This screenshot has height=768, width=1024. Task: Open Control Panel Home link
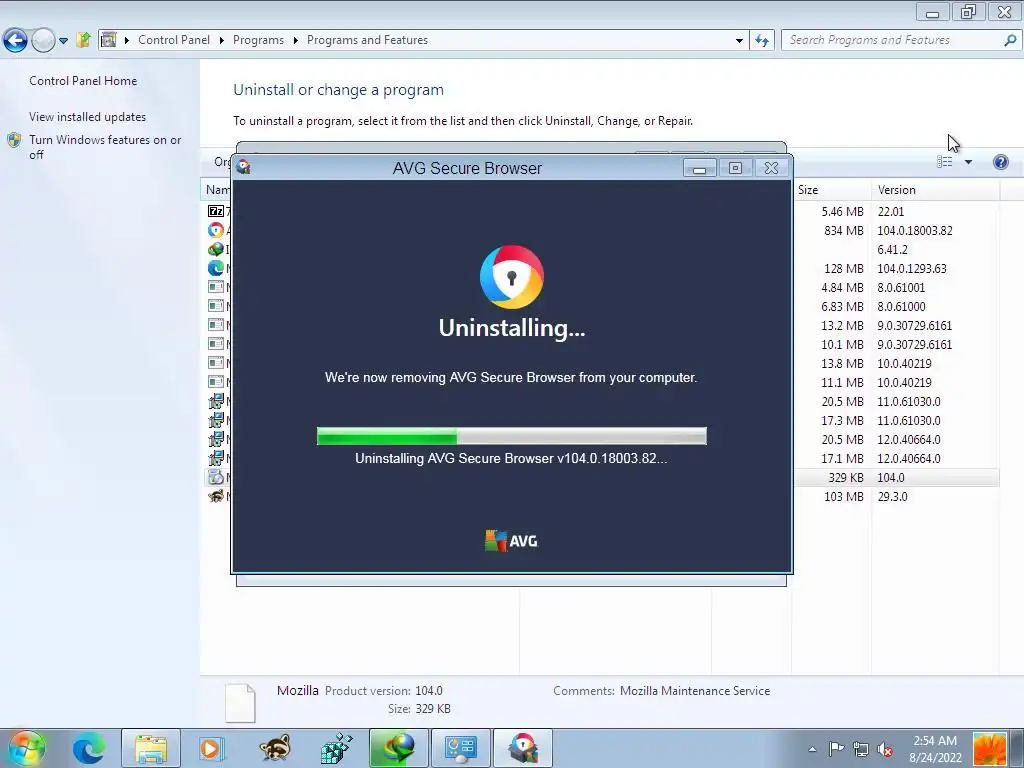tap(83, 81)
